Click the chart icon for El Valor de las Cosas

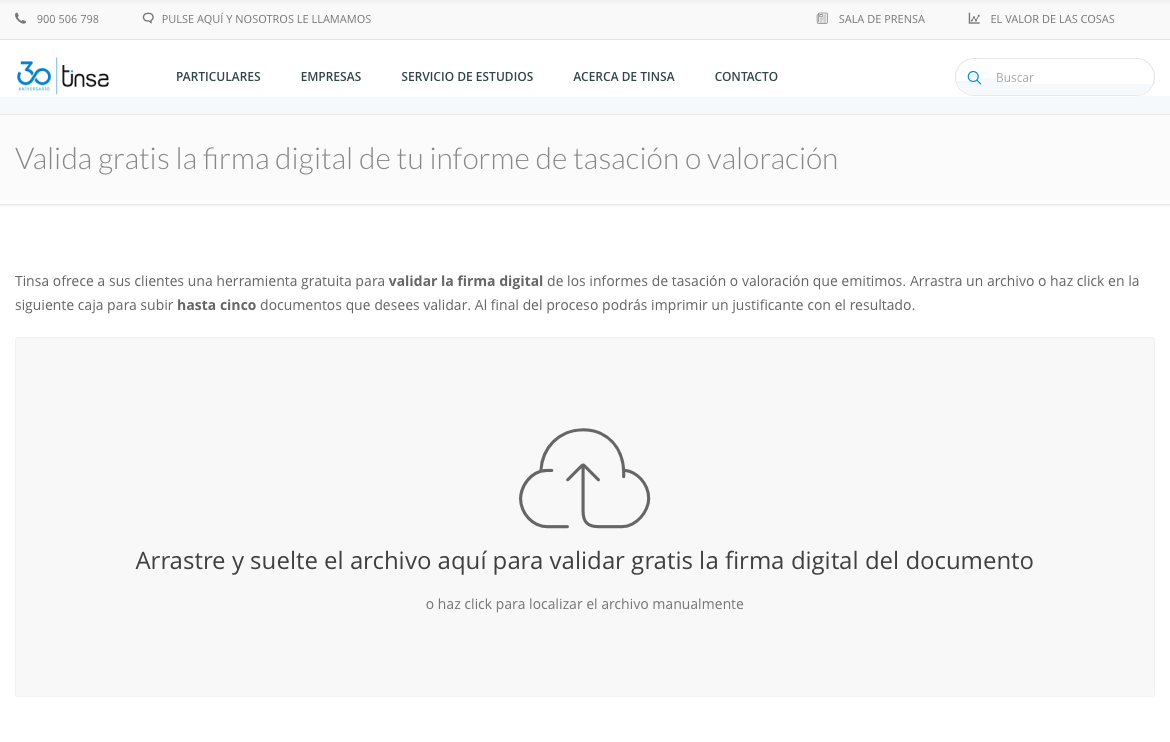tap(975, 19)
